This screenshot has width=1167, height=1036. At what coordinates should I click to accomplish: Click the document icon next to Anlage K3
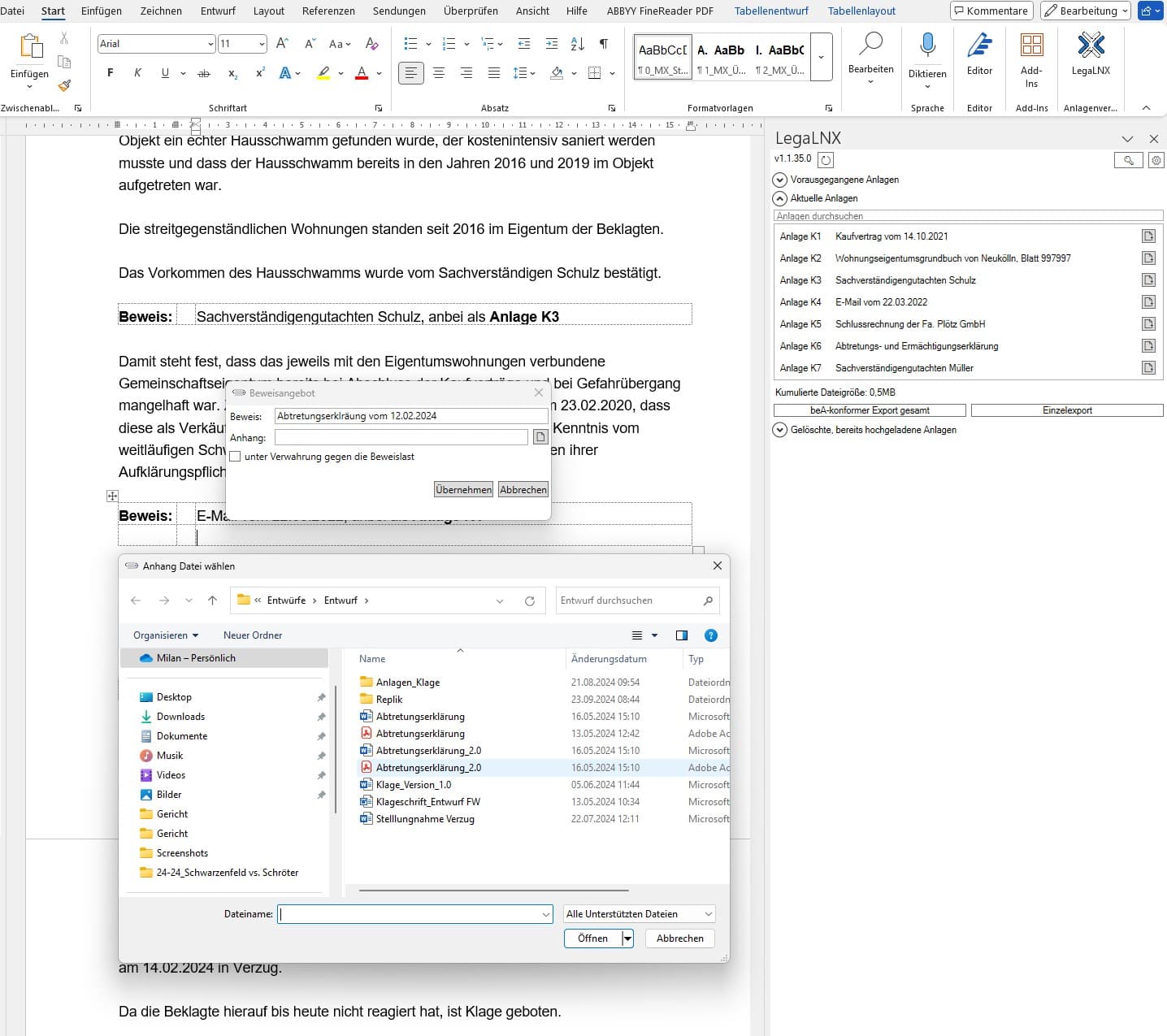pos(1148,280)
